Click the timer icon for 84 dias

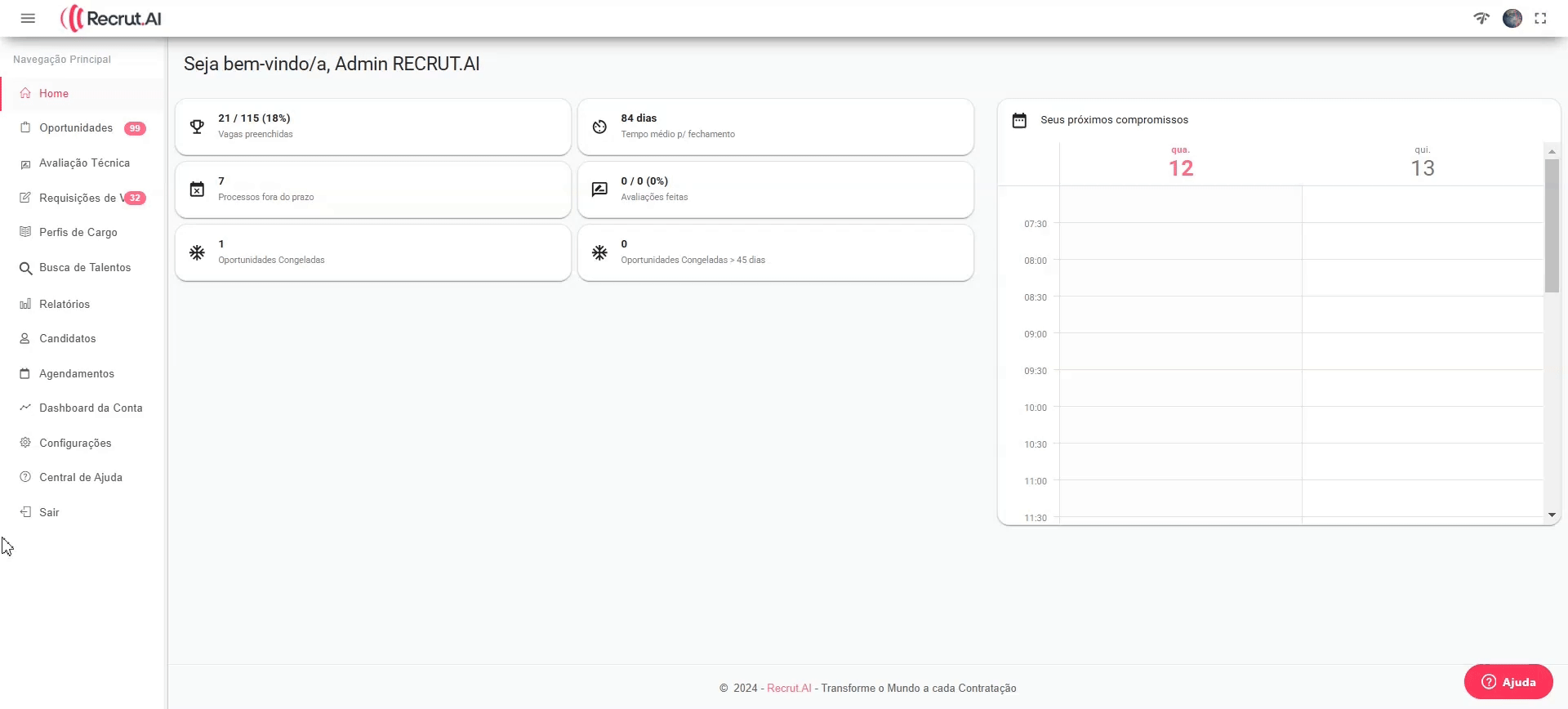tap(599, 127)
